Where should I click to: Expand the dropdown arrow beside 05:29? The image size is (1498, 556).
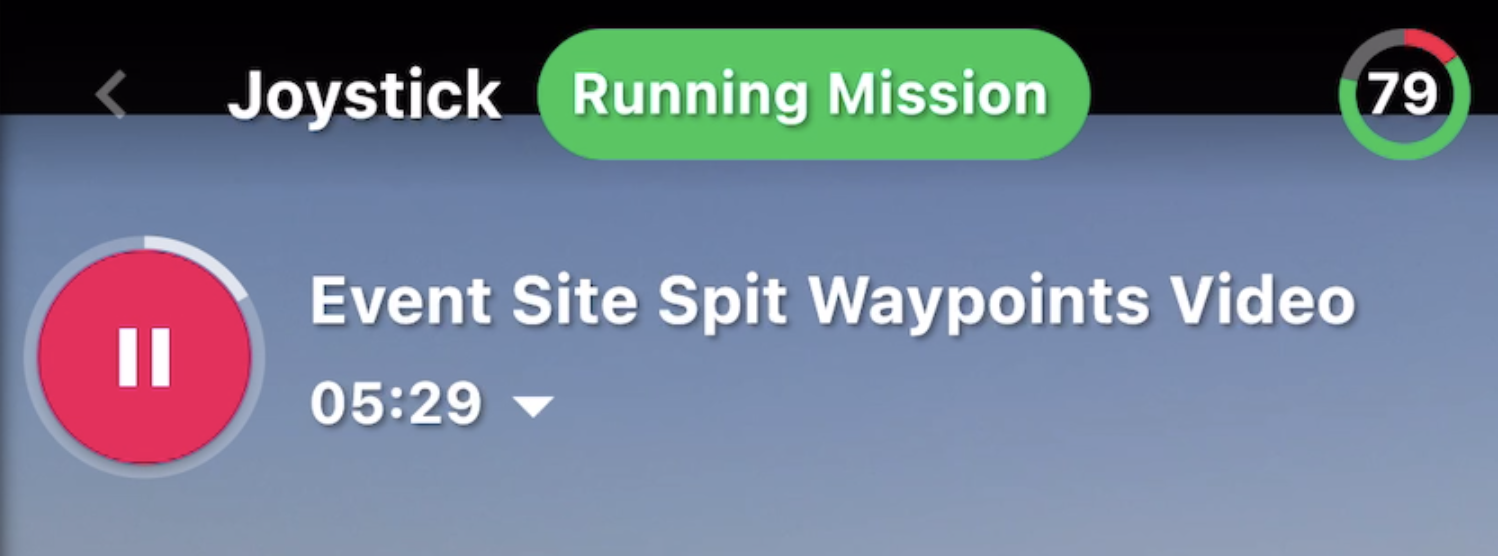[534, 405]
